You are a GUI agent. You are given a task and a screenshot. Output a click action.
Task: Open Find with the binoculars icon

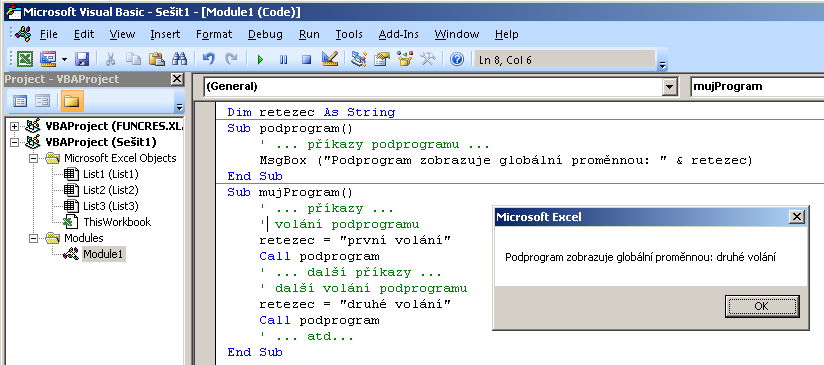[179, 59]
